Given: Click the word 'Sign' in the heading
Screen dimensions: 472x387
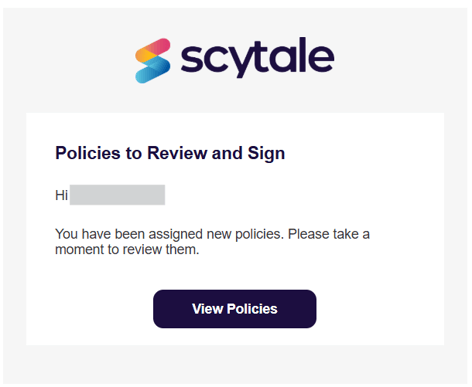Looking at the screenshot, I should [x=266, y=154].
